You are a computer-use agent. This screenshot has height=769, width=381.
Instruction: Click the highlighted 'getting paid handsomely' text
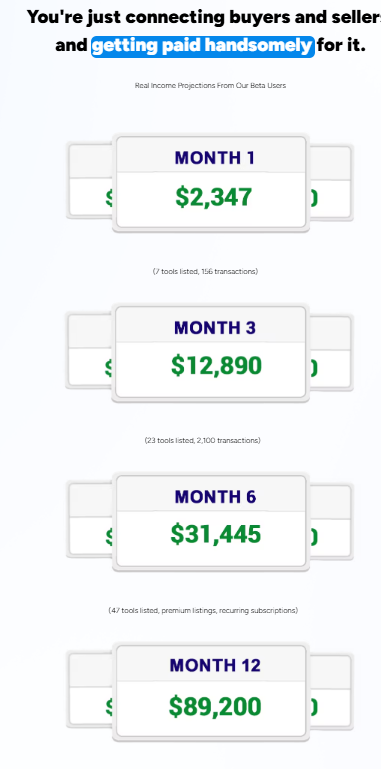point(203,46)
